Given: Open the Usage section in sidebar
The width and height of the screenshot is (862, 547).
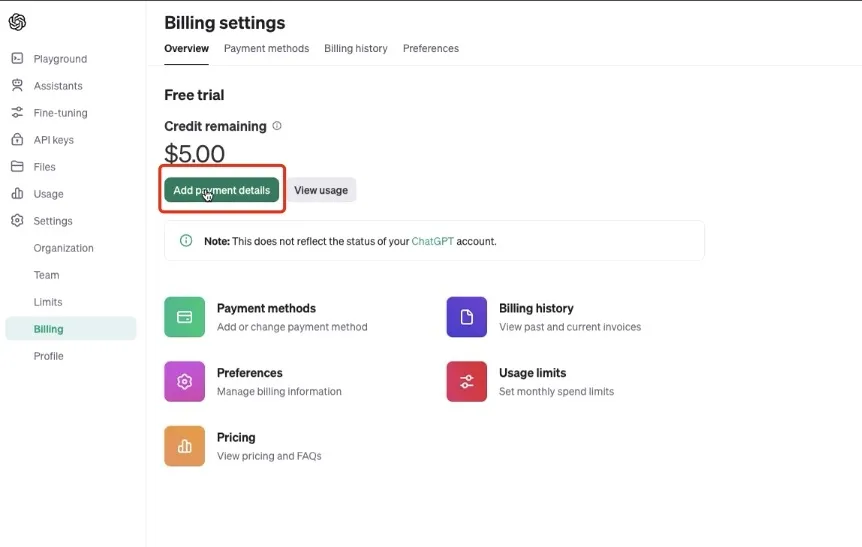Looking at the screenshot, I should (48, 194).
